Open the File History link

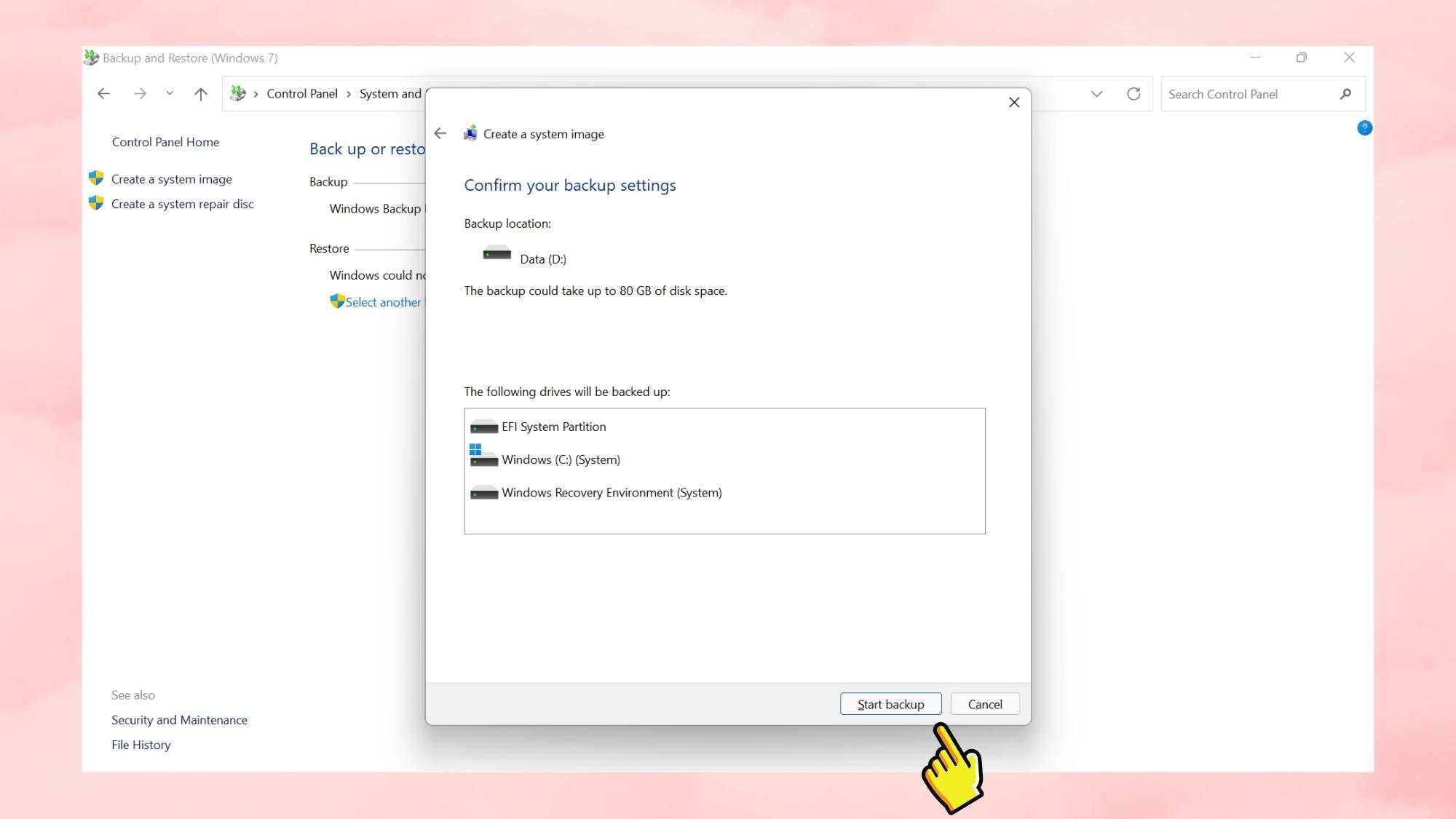141,745
